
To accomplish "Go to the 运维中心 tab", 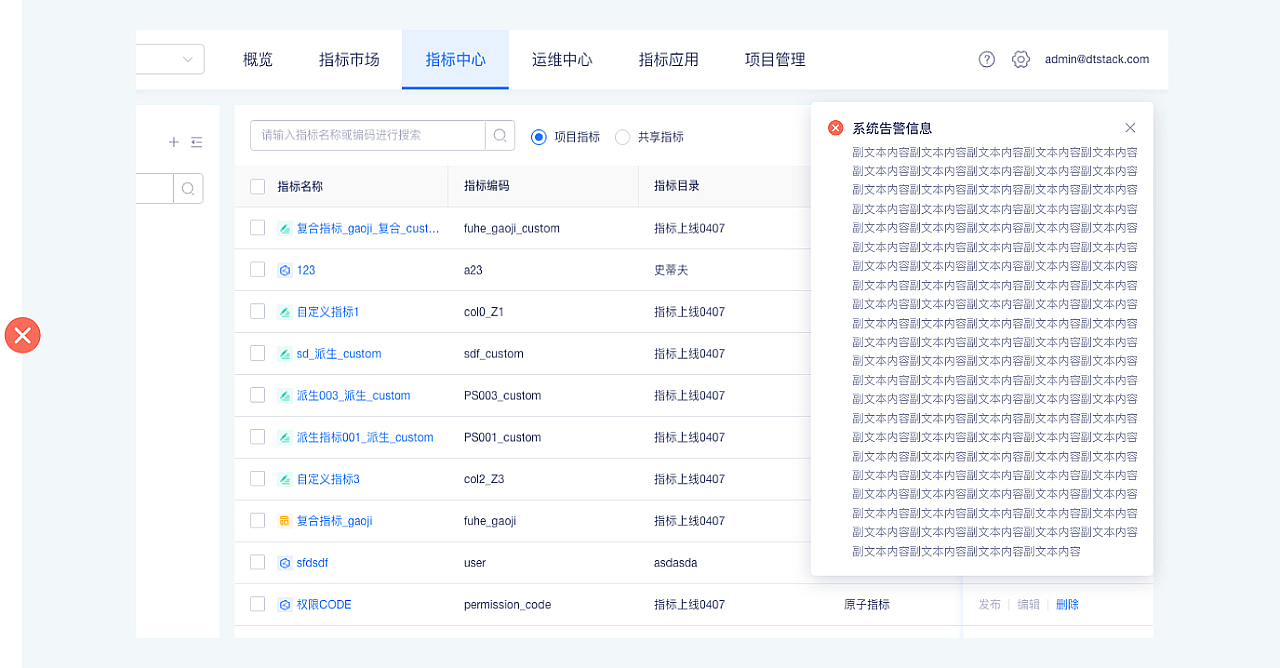I will tap(562, 59).
